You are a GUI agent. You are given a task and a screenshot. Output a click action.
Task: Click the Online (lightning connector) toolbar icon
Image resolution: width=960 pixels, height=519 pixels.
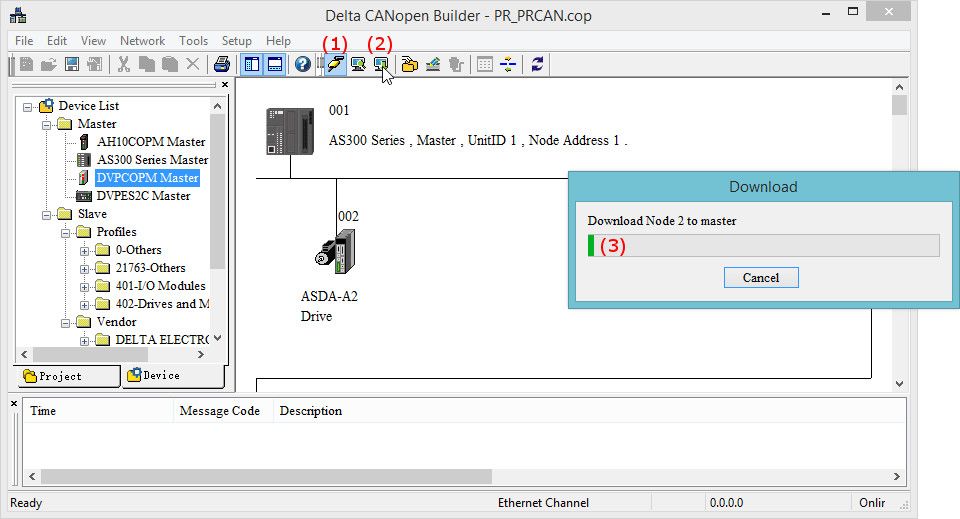click(334, 64)
